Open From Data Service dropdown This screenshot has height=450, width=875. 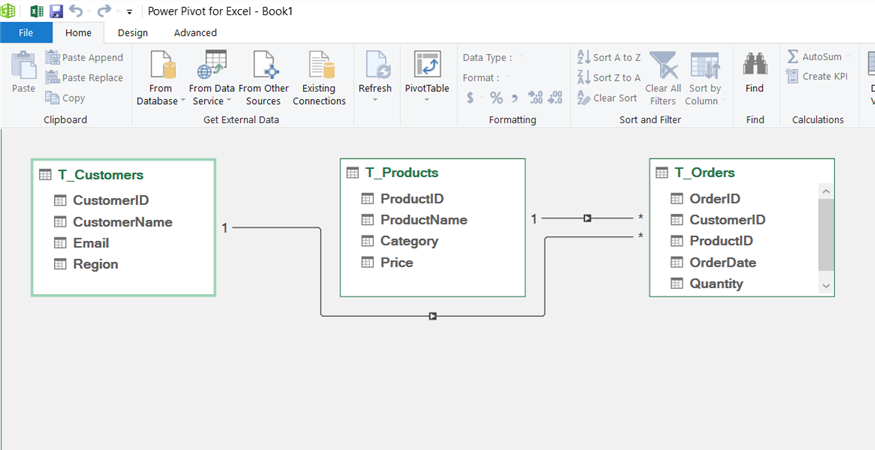211,78
